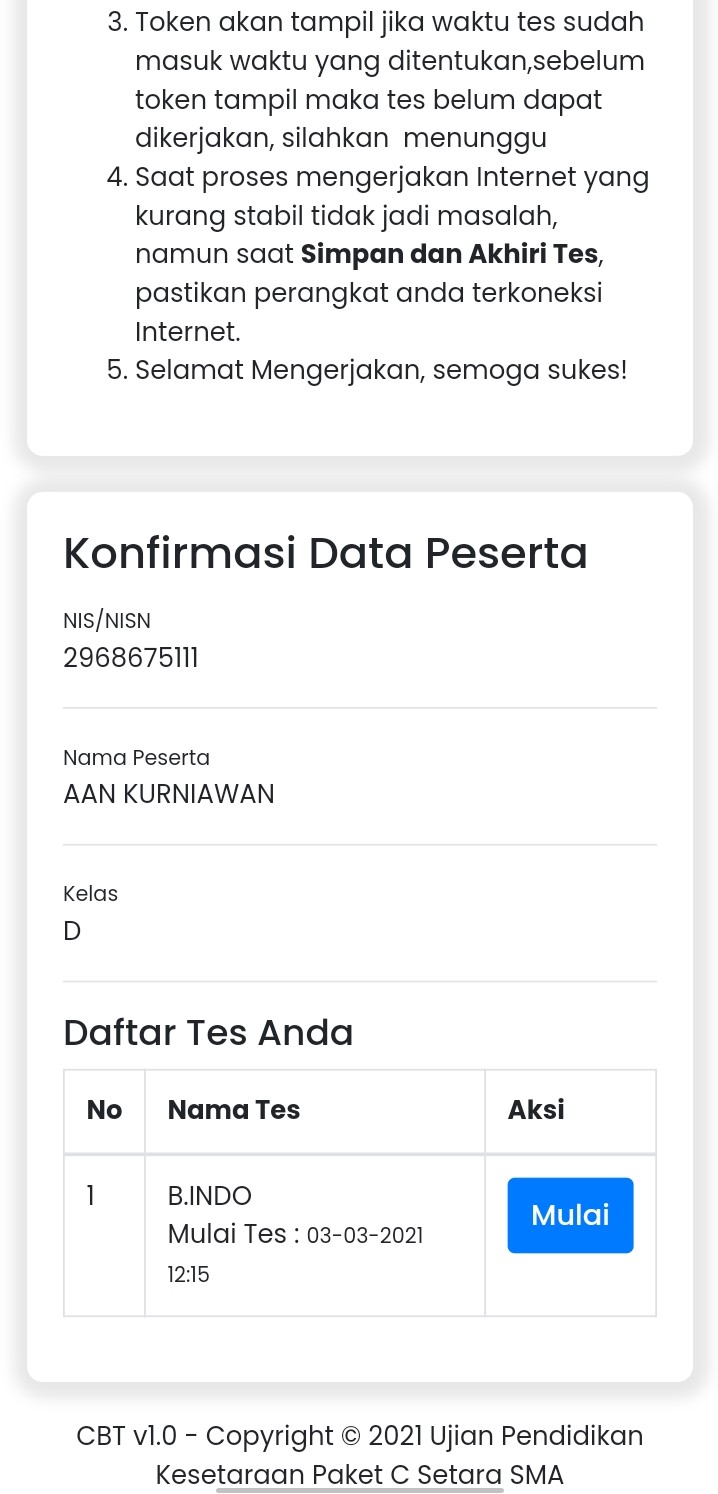Select row number 1 in the test table
The width and height of the screenshot is (718, 1494).
(x=91, y=1196)
